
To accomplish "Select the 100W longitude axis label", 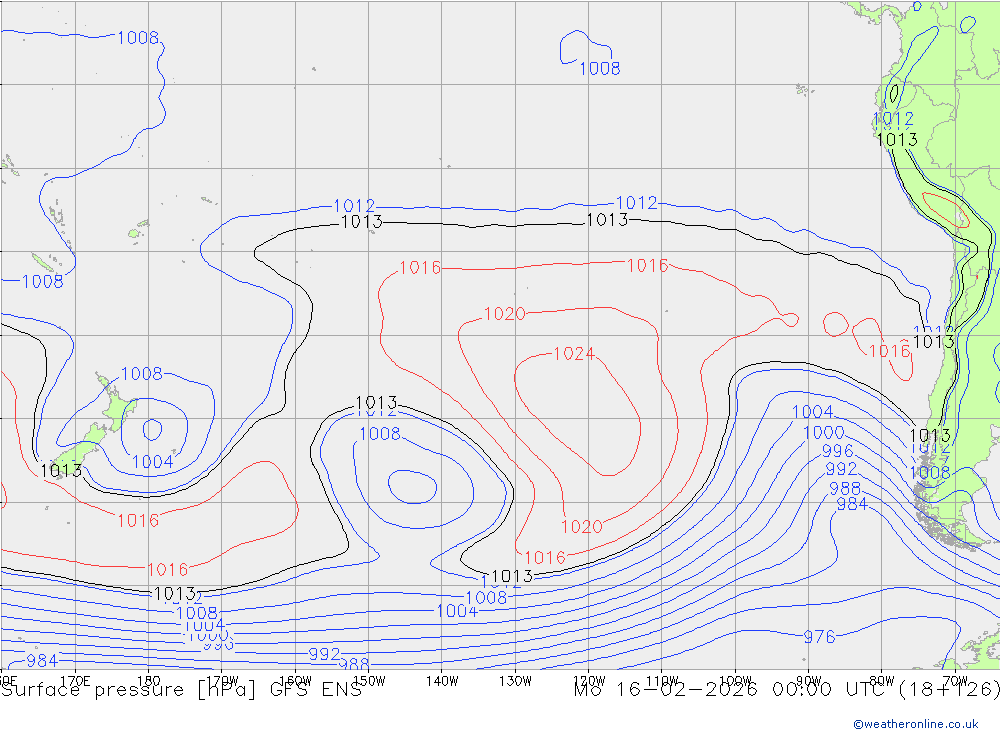I will pos(735,681).
